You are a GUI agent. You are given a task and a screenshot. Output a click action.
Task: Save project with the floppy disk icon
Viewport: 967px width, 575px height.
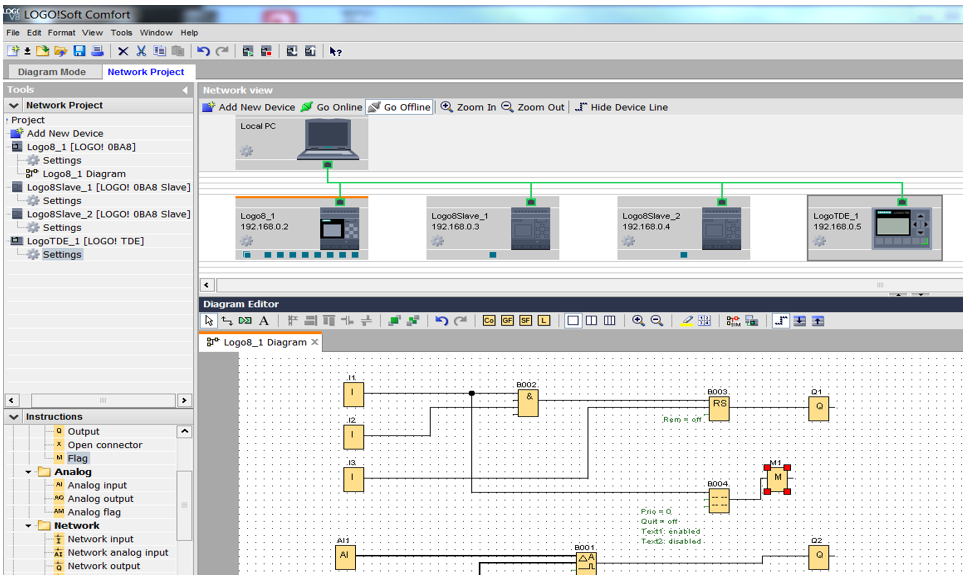tap(79, 51)
